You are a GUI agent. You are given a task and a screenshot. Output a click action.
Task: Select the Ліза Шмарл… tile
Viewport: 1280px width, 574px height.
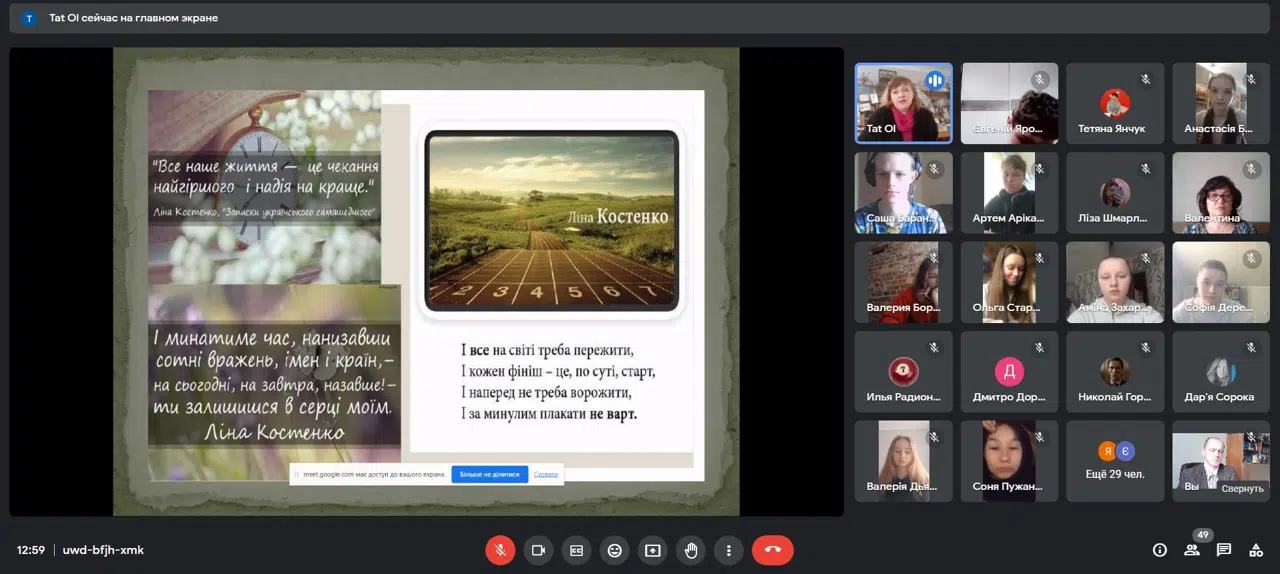pyautogui.click(x=1115, y=193)
